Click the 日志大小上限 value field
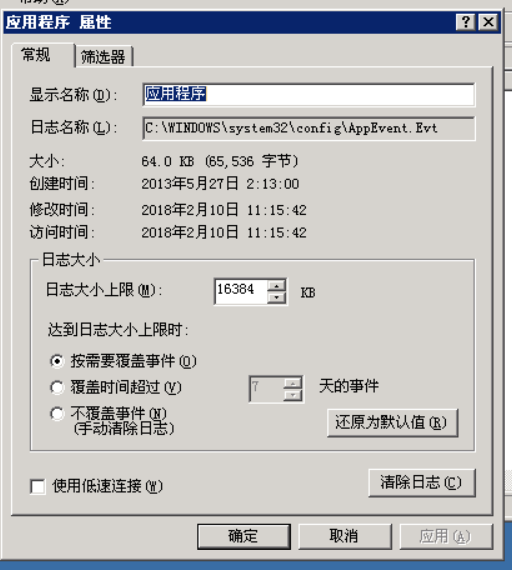Viewport: 512px width, 570px height. 241,292
